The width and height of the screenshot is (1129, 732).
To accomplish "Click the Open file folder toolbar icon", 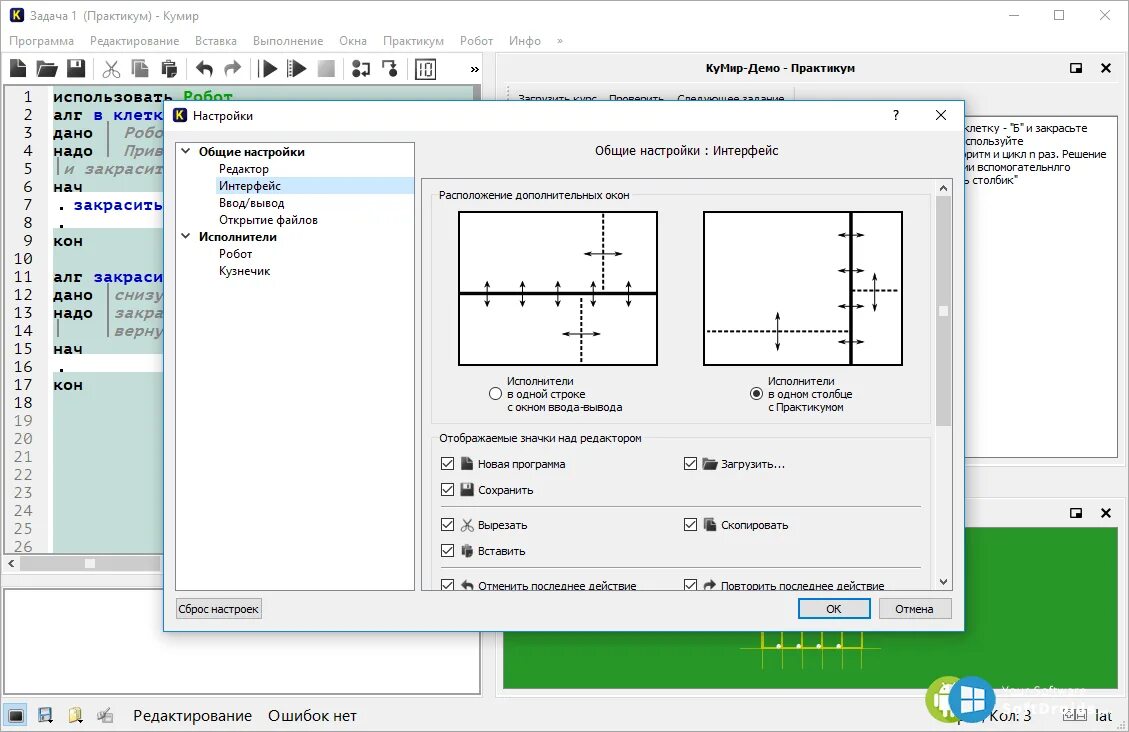I will pyautogui.click(x=47, y=68).
